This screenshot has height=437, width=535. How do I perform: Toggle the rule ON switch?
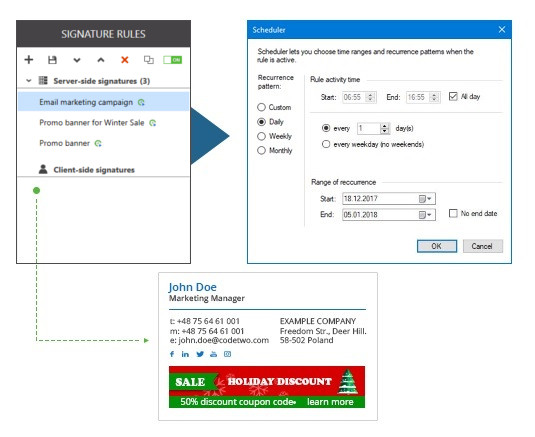(172, 60)
